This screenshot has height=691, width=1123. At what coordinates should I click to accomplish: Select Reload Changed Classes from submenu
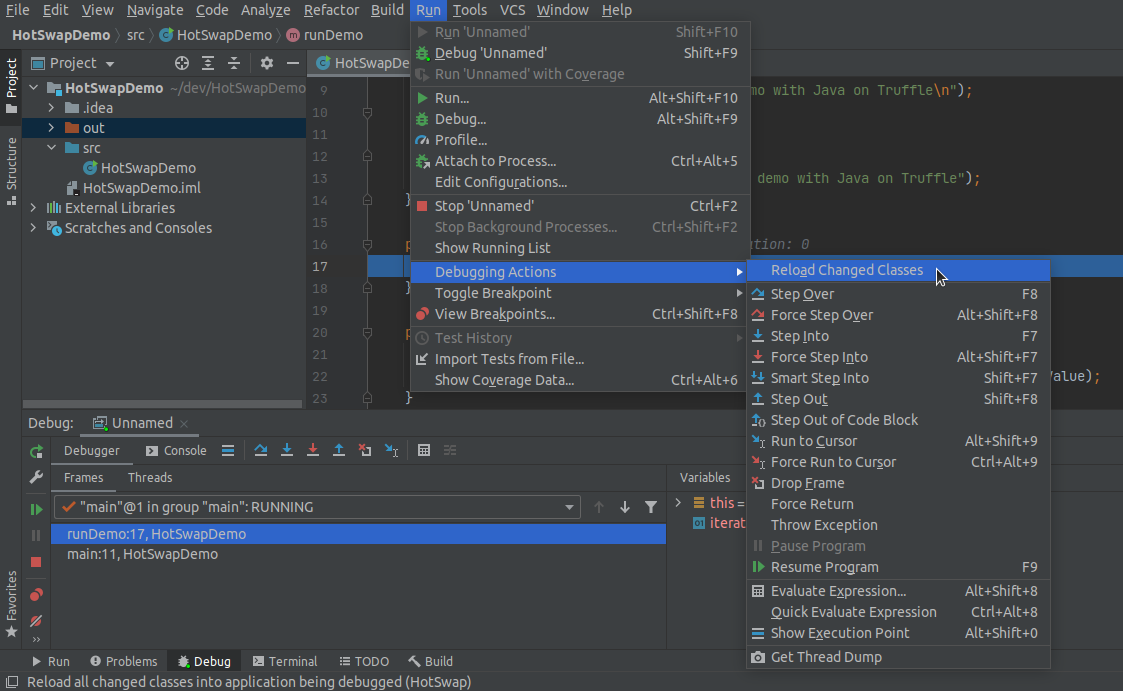point(846,270)
